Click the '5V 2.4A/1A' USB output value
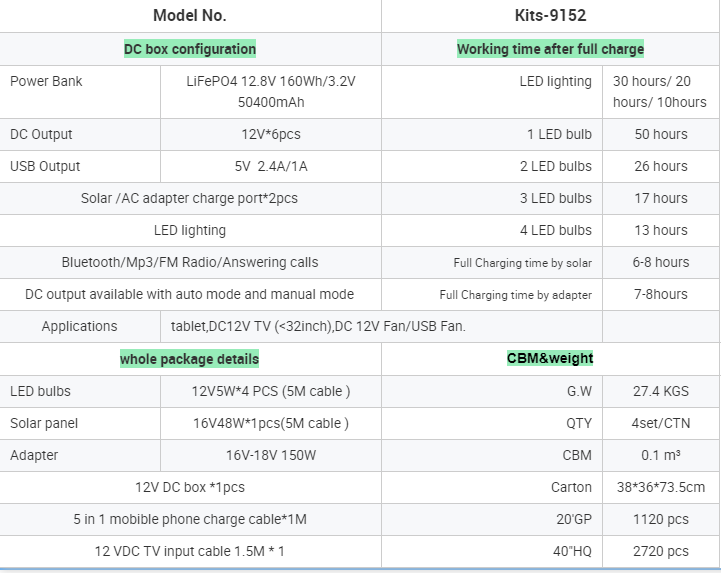This screenshot has height=573, width=721. tap(270, 166)
